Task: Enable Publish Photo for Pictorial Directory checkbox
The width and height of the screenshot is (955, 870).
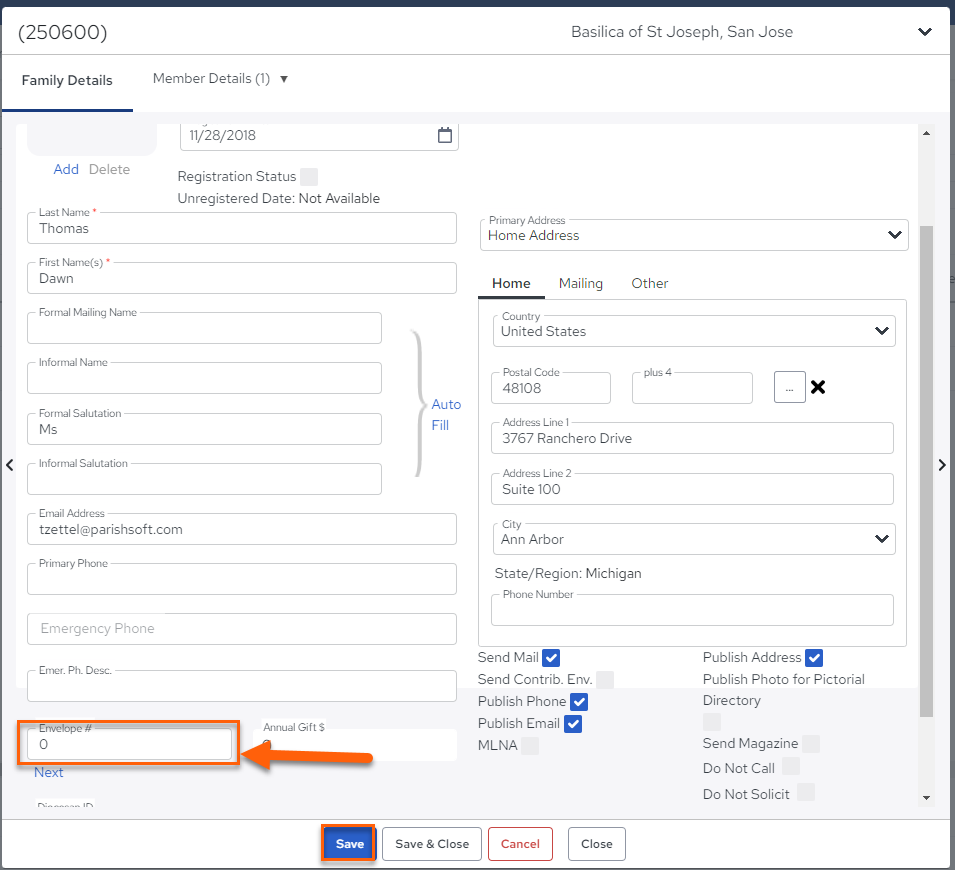Action: coord(712,722)
